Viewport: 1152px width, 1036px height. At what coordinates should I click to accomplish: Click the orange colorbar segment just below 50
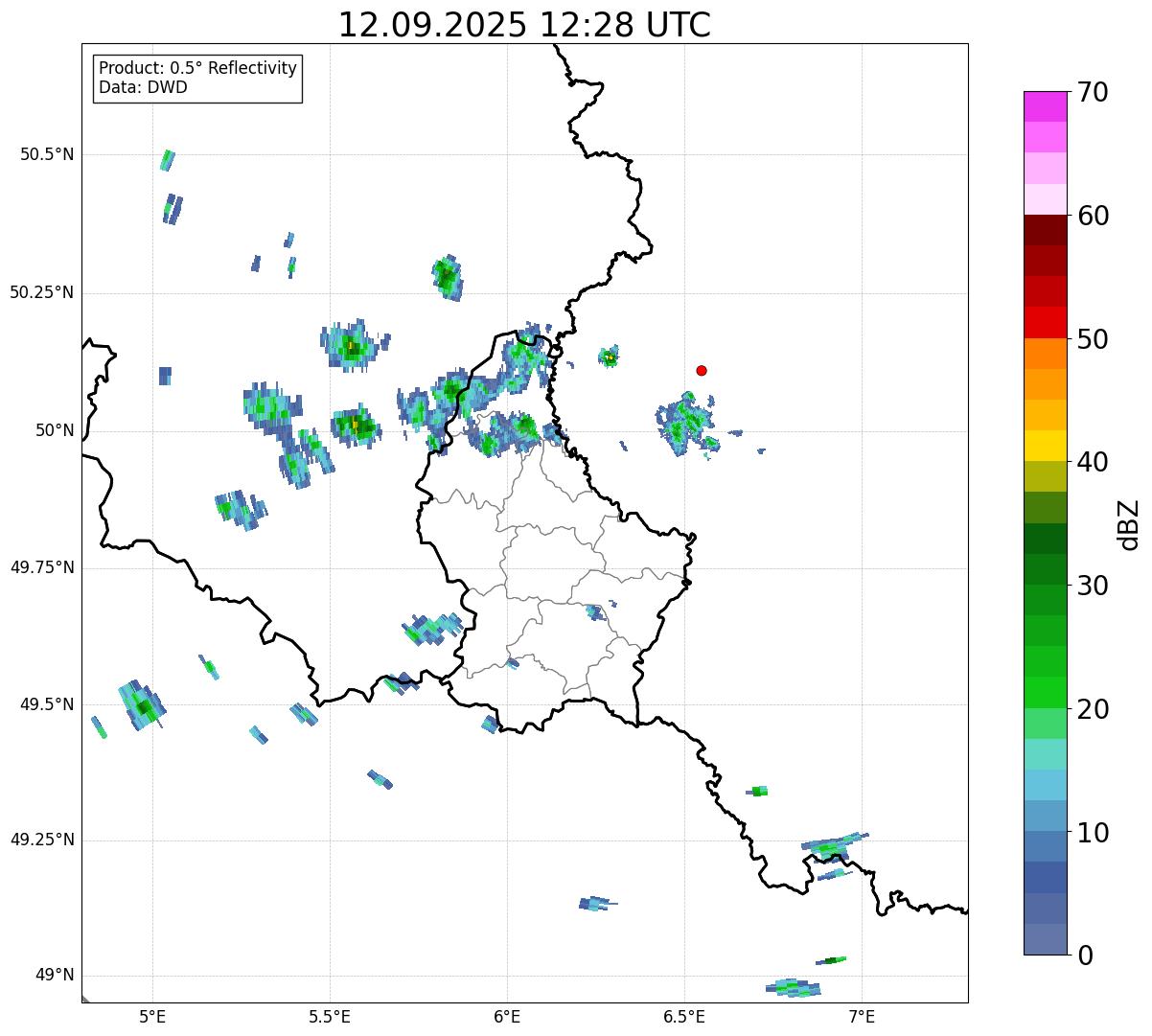(x=1045, y=354)
